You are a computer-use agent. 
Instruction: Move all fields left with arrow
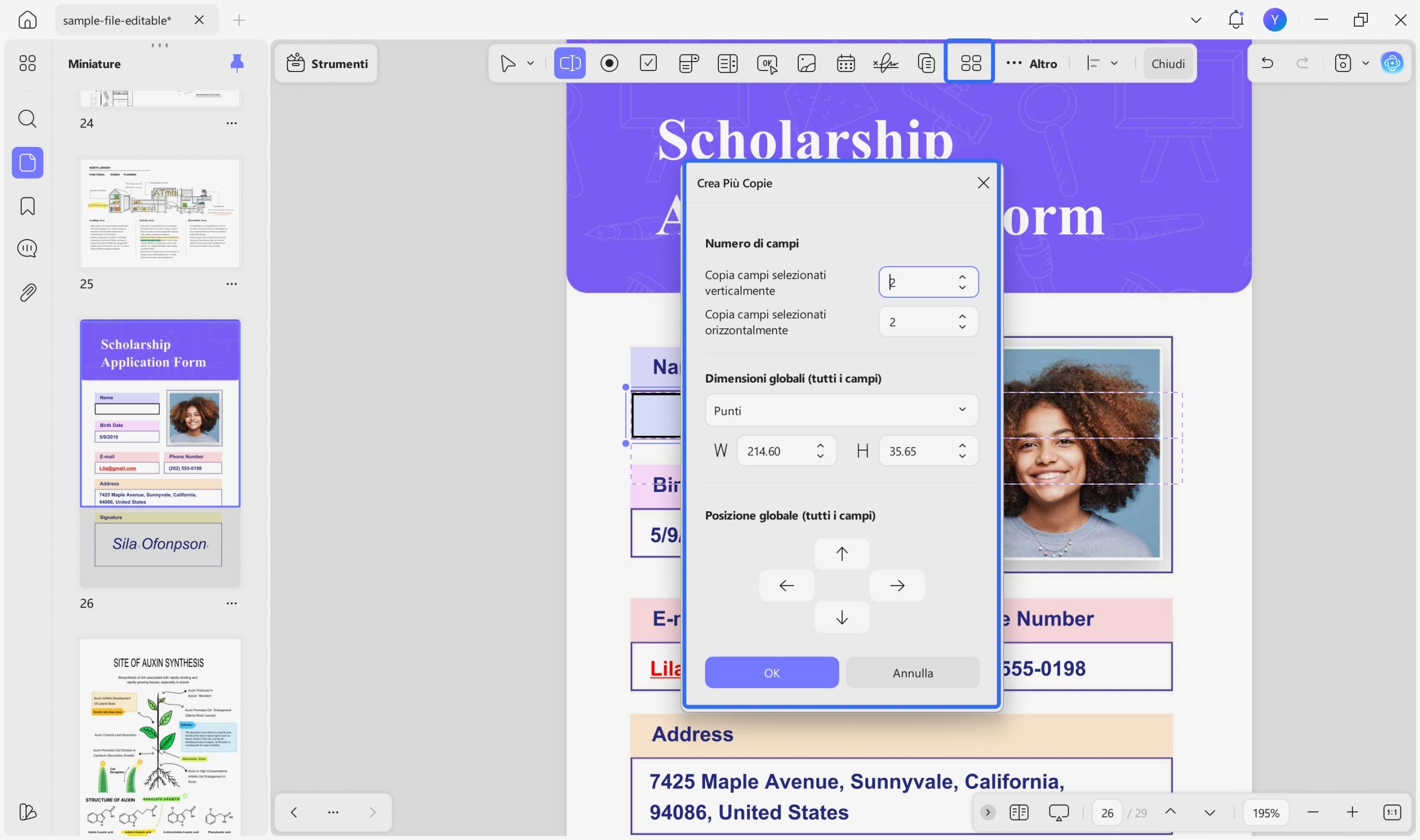(787, 586)
